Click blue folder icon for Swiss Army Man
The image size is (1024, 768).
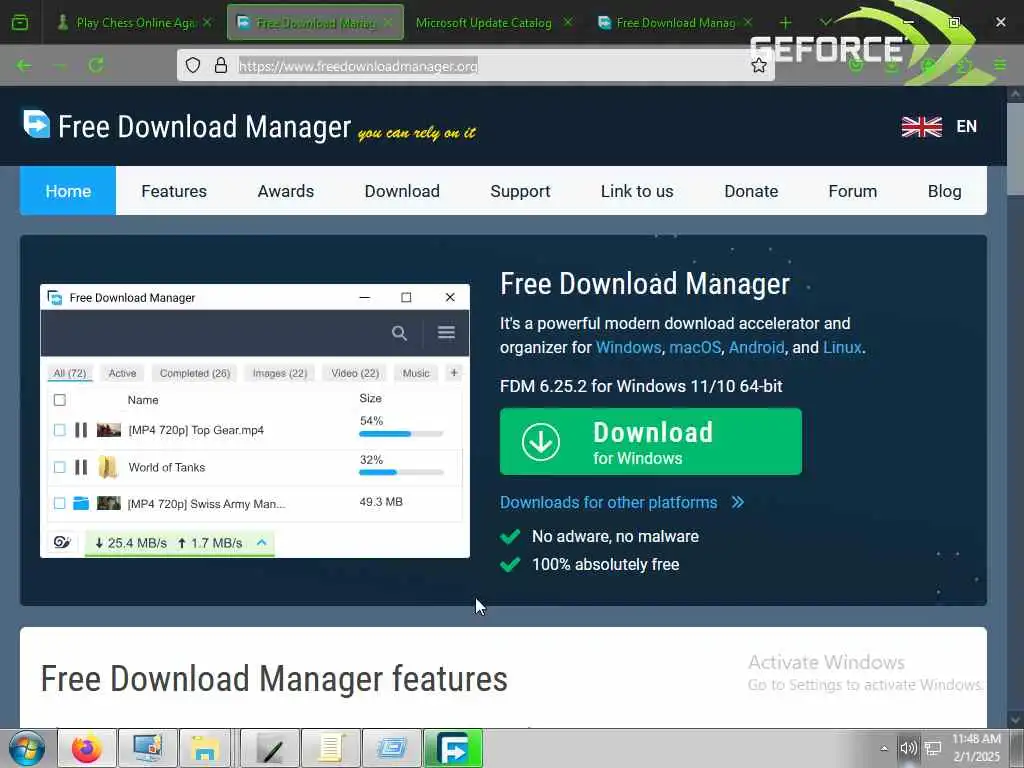coord(81,503)
